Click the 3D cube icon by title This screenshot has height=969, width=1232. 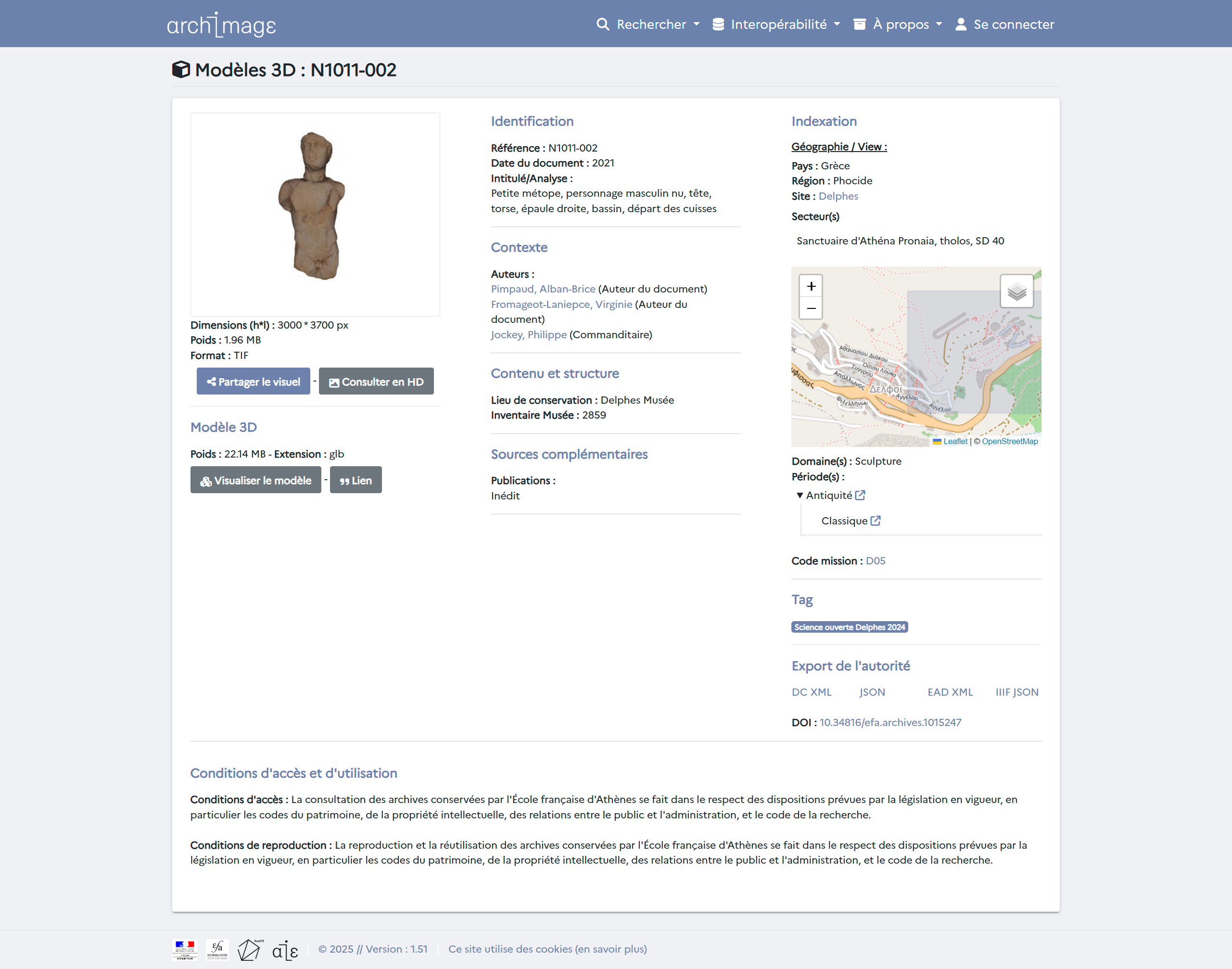pyautogui.click(x=181, y=69)
